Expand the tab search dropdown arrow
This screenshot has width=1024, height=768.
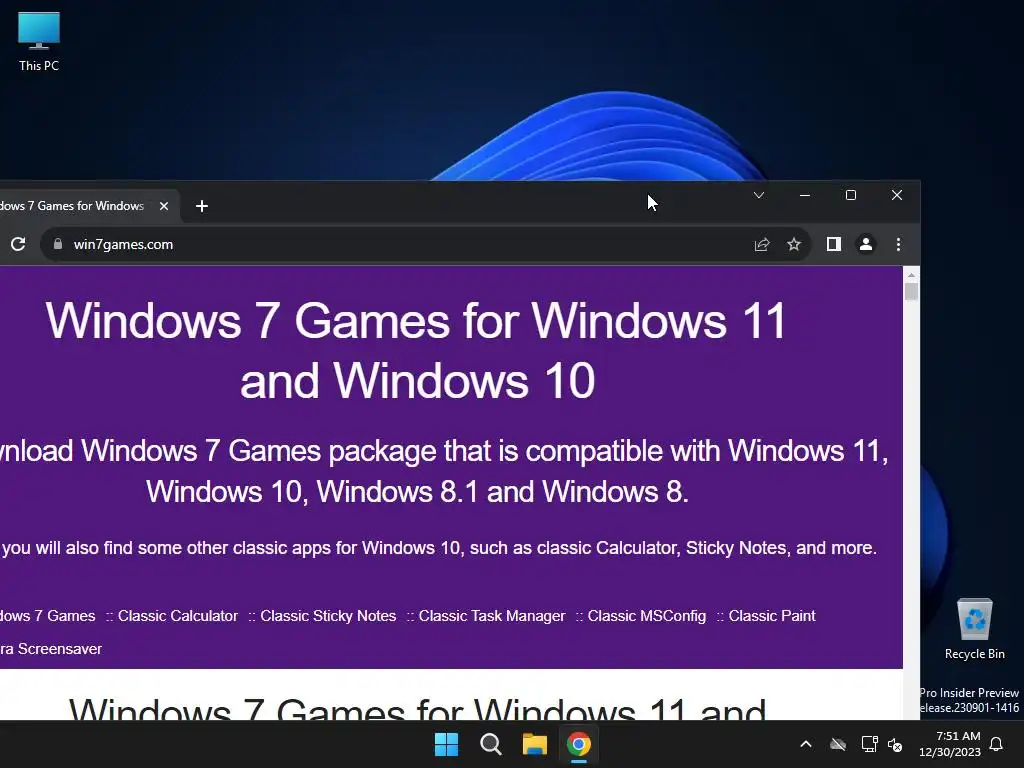[x=759, y=195]
